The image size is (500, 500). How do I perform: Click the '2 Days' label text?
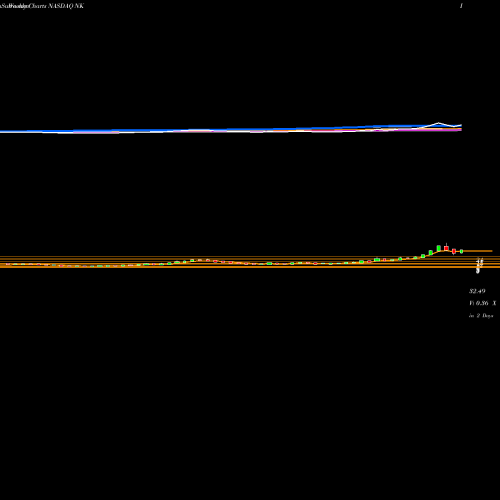click(x=485, y=315)
